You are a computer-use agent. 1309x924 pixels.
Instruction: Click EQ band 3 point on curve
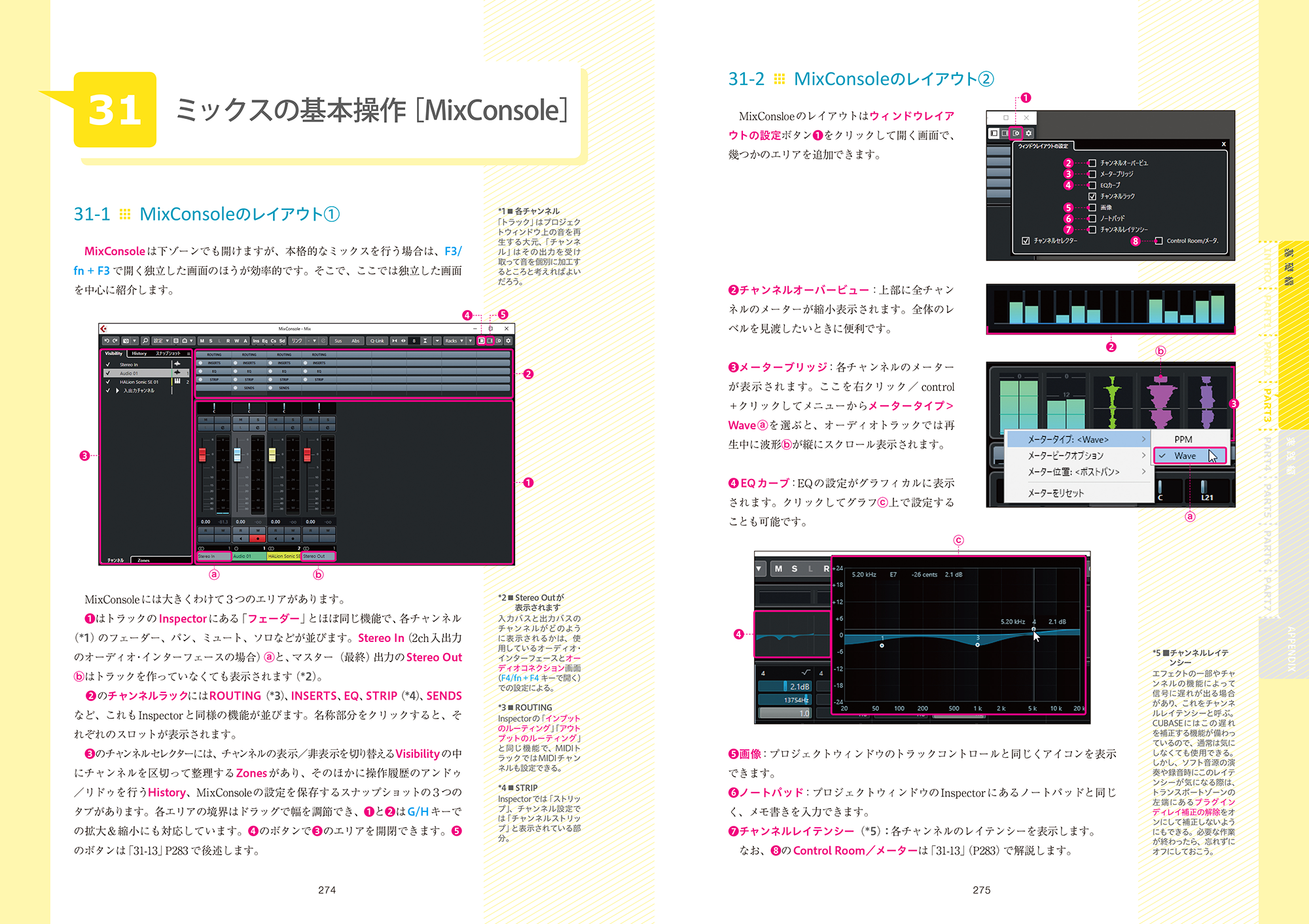(x=977, y=645)
